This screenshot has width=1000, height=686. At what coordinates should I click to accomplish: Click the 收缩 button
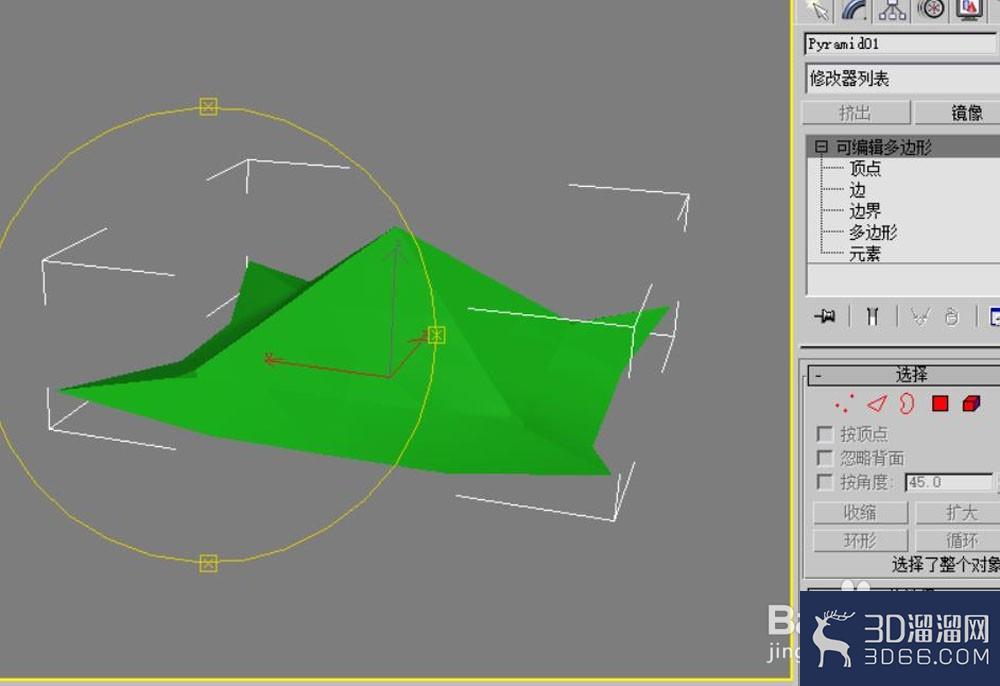(x=860, y=513)
